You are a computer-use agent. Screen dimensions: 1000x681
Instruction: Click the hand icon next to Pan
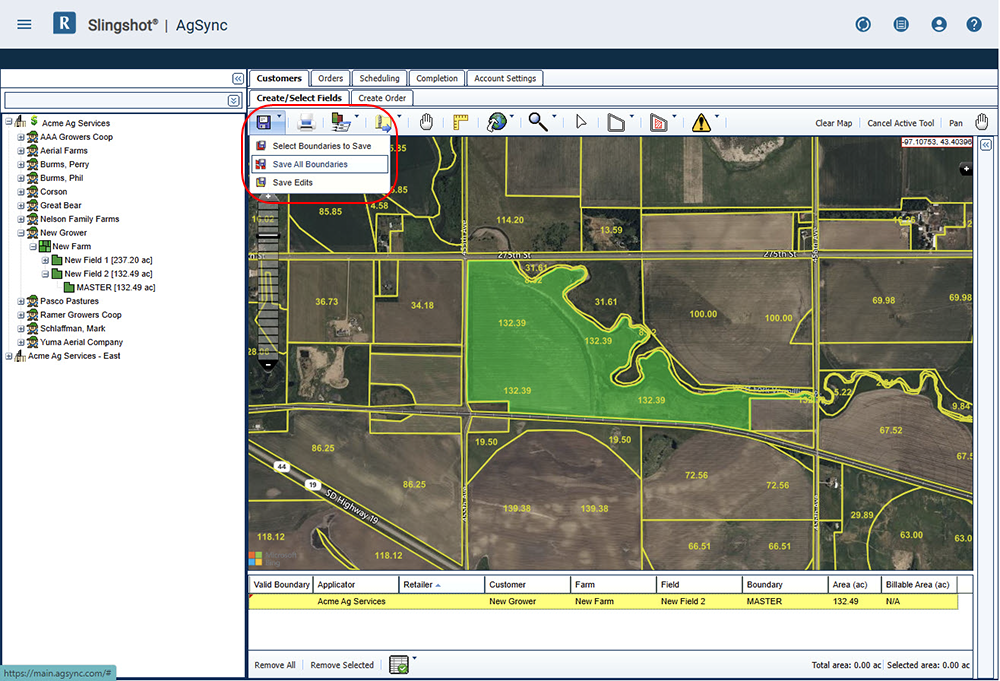(982, 122)
